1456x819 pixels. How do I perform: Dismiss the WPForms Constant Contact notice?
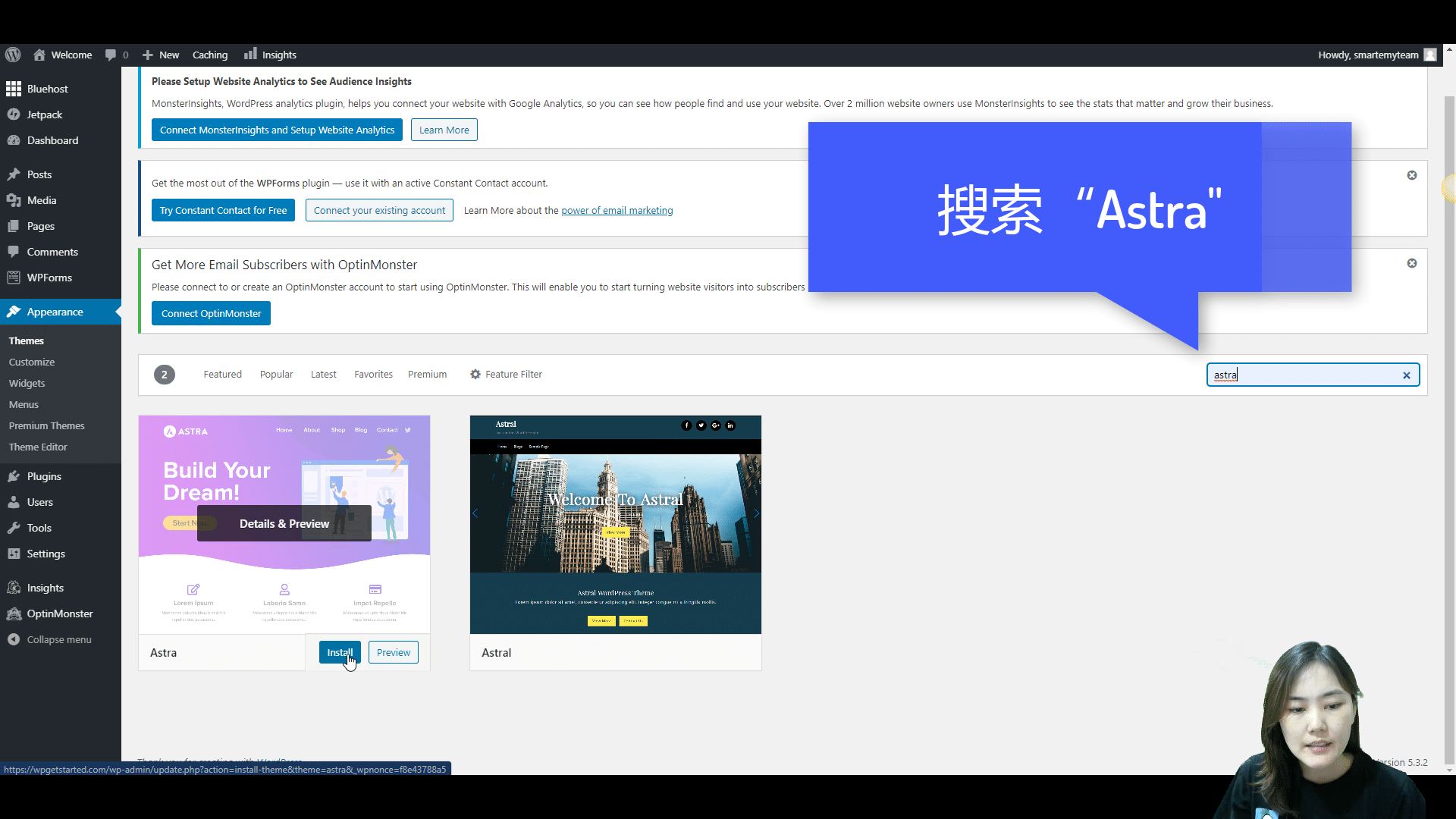[1412, 175]
